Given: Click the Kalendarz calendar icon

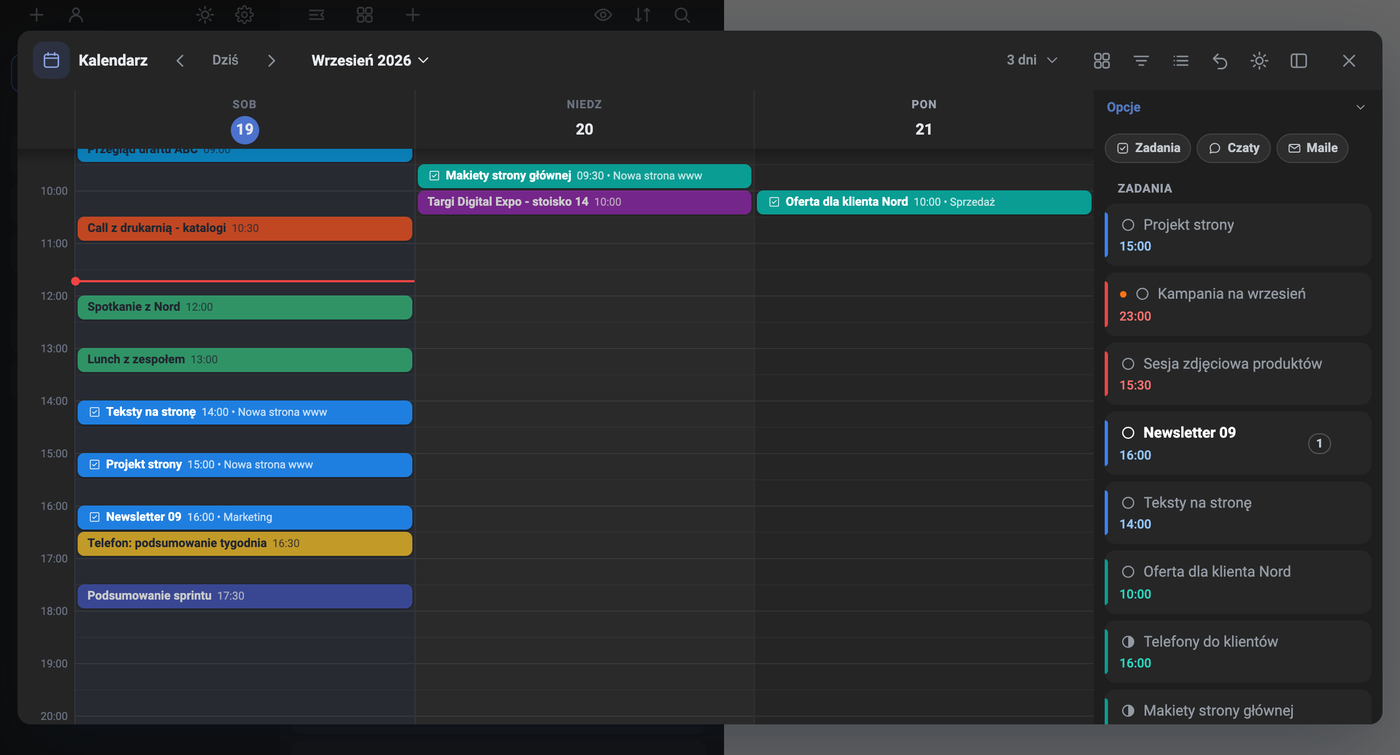Looking at the screenshot, I should [x=51, y=60].
